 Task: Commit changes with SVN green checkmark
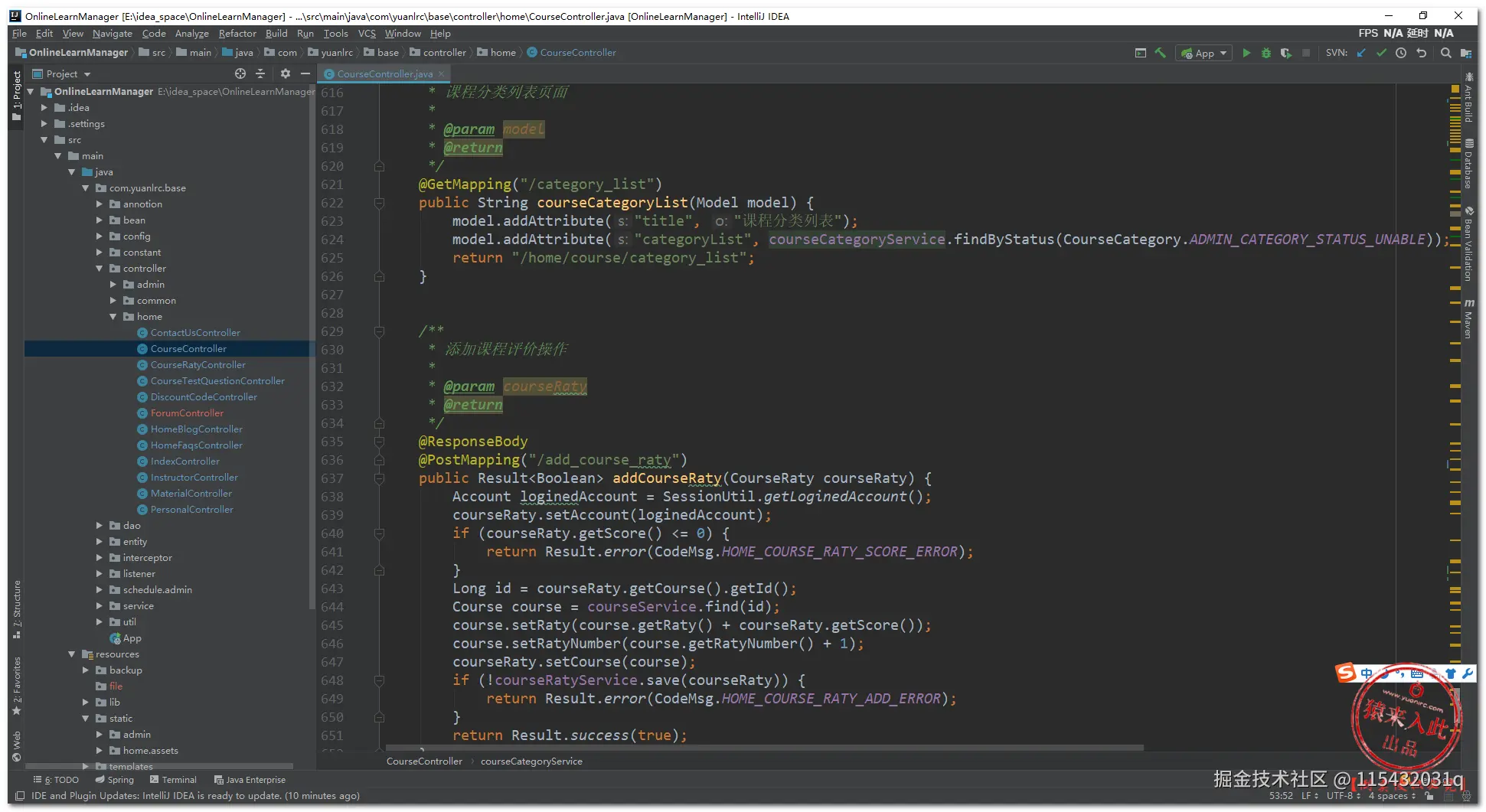coord(1381,53)
